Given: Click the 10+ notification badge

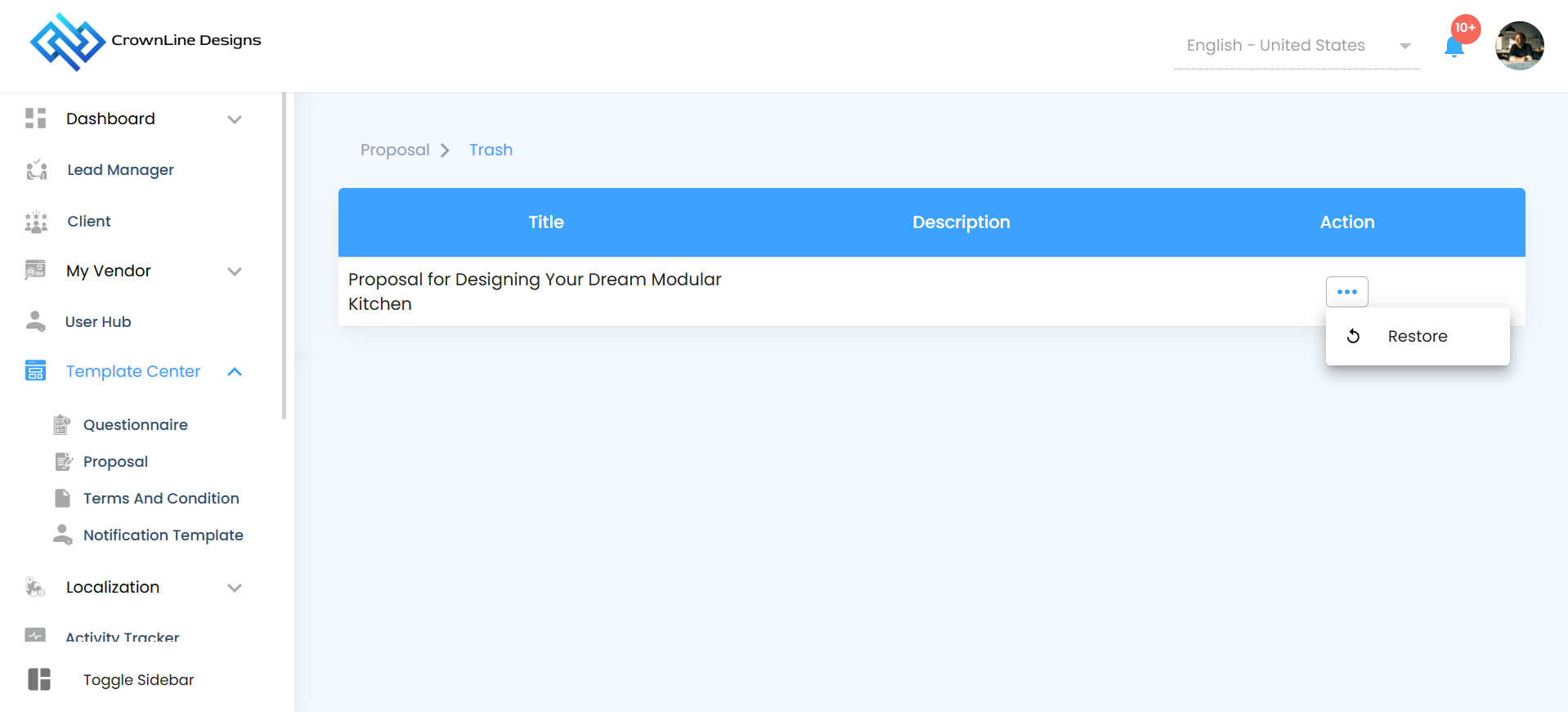Looking at the screenshot, I should tap(1466, 28).
